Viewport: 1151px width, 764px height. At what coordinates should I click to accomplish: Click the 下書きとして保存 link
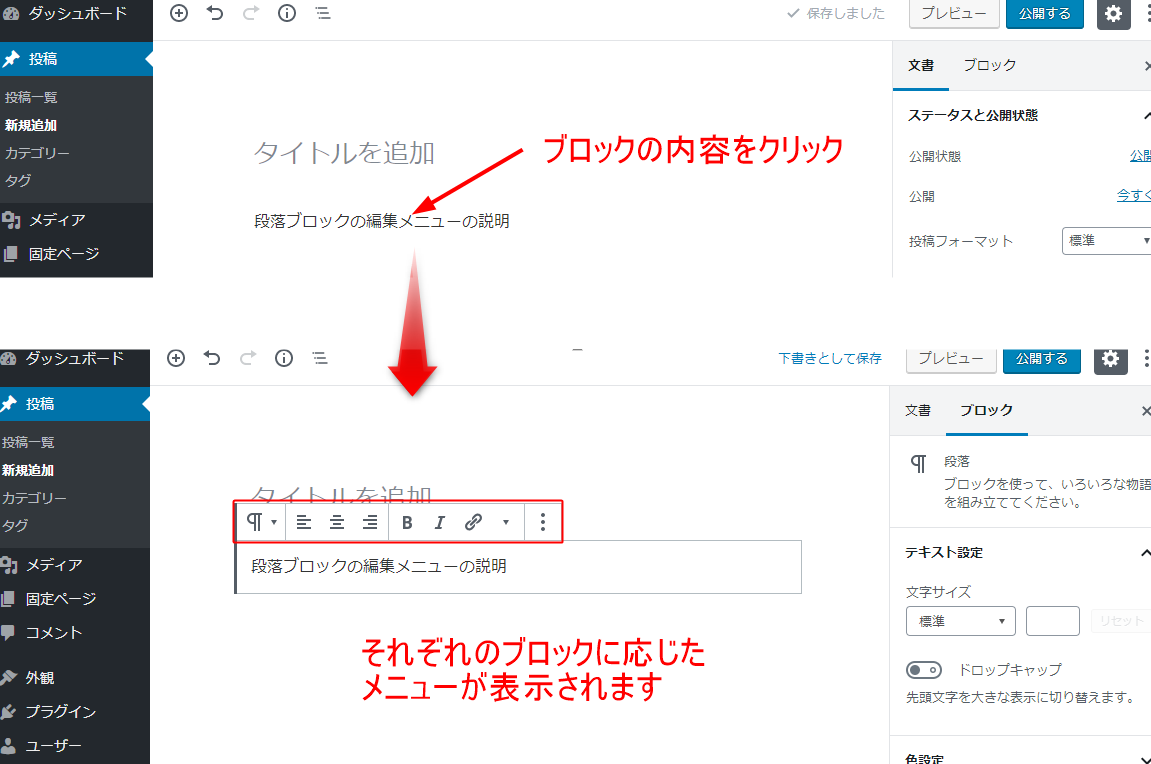[x=830, y=358]
